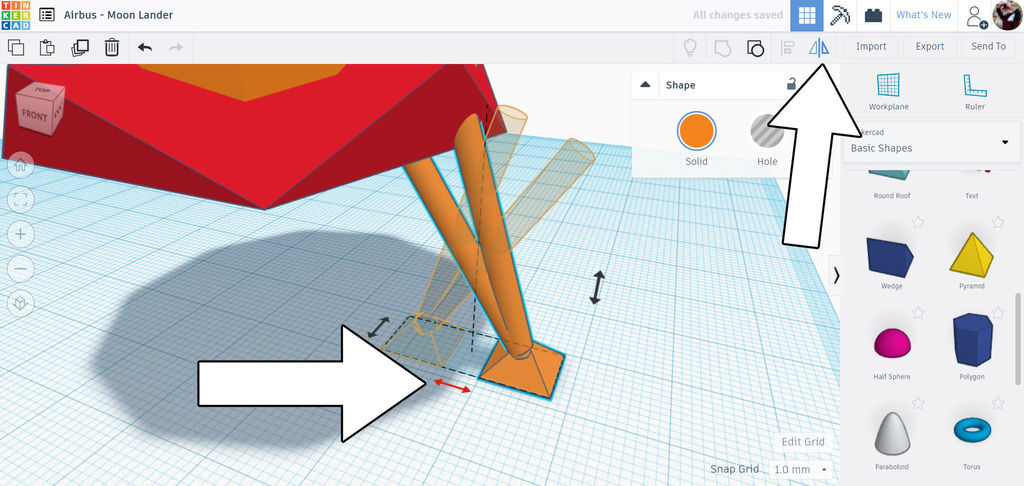The width and height of the screenshot is (1024, 486).
Task: Open user profile avatar
Action: 1007,15
